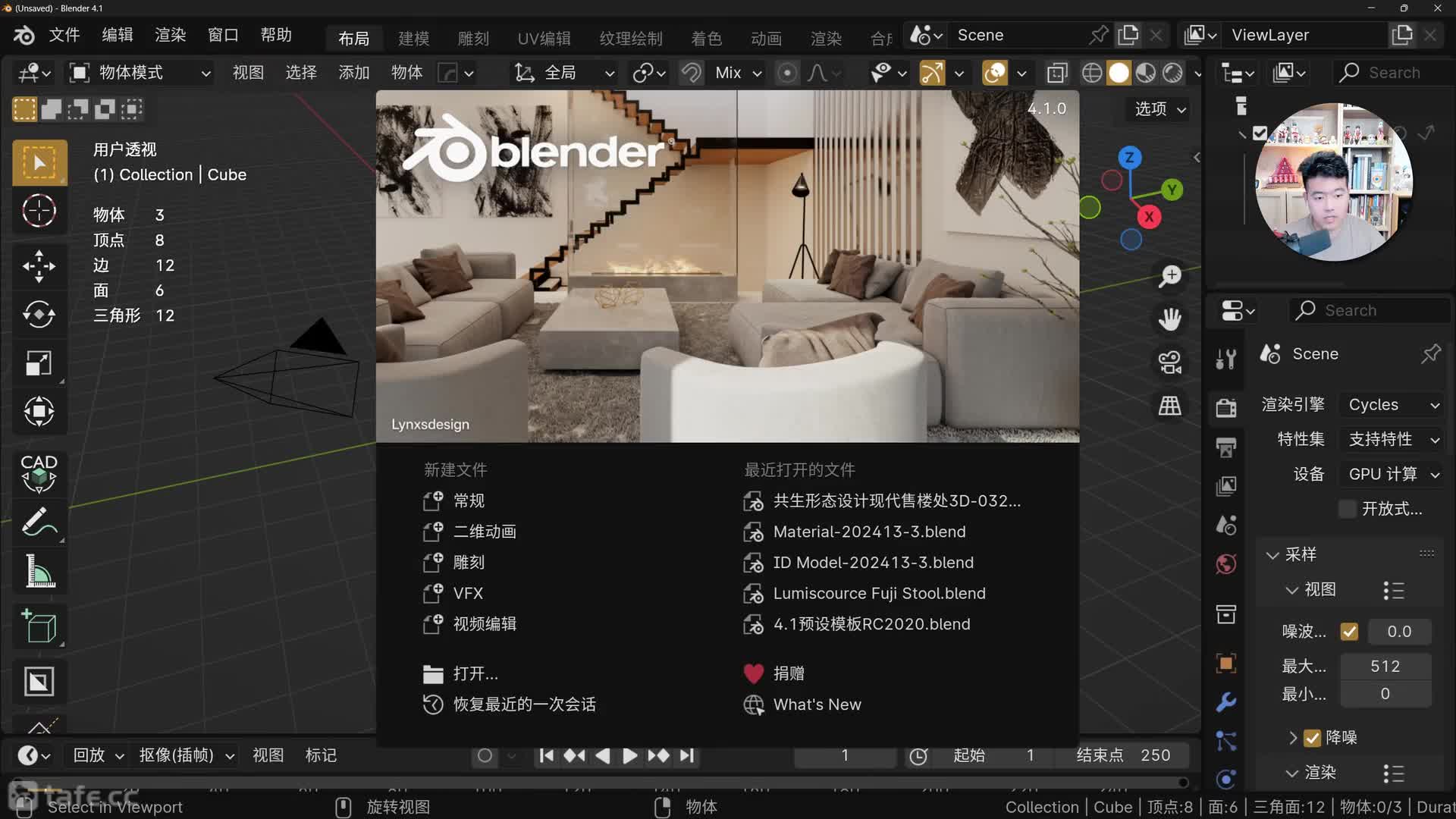Viewport: 1456px width, 819px height.
Task: Open recent file Material-202413-3.blend
Action: [x=869, y=532]
